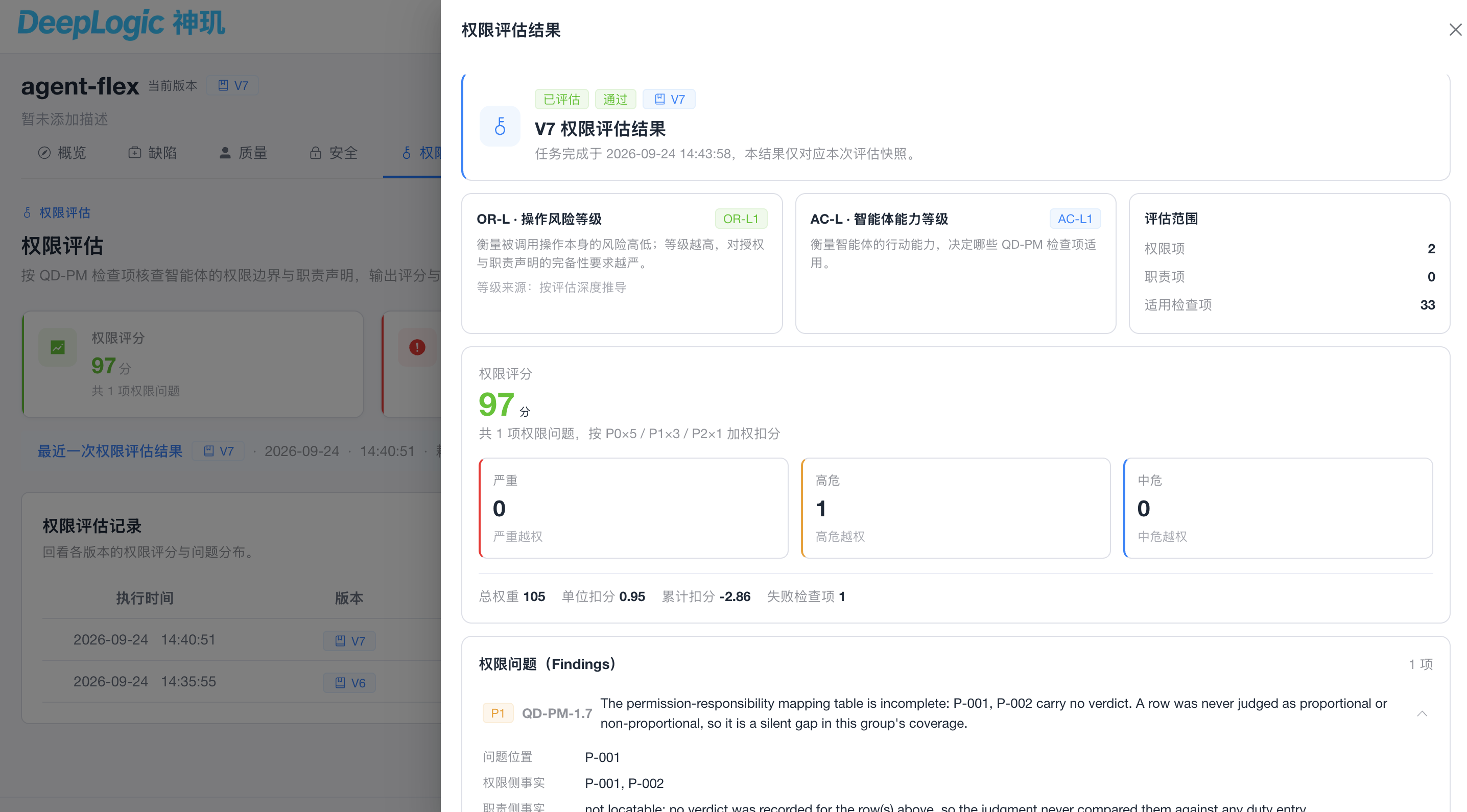Open 最近一次权限评估结果 link
The width and height of the screenshot is (1467, 812).
point(110,451)
